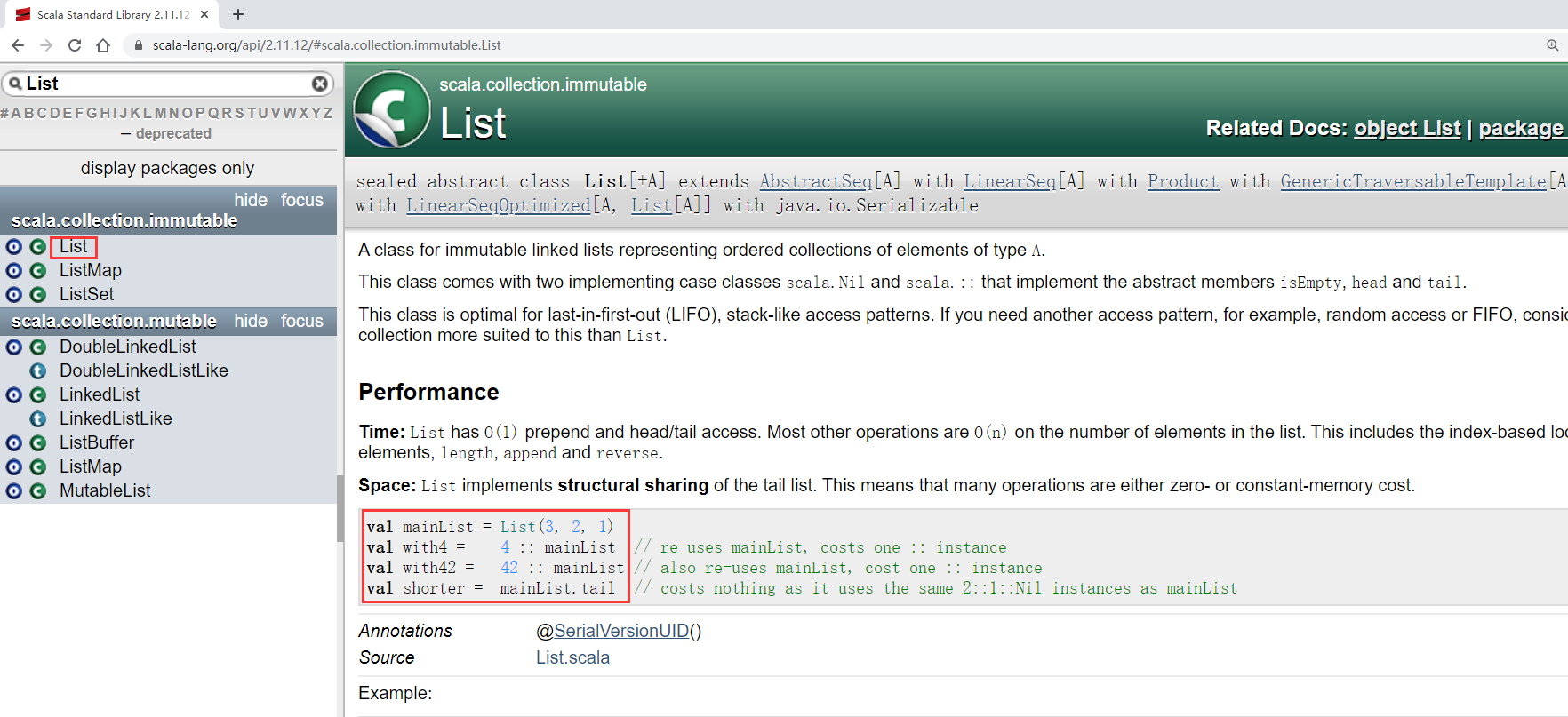The image size is (1568, 717).
Task: Click the browser address bar URL
Action: pyautogui.click(x=326, y=45)
